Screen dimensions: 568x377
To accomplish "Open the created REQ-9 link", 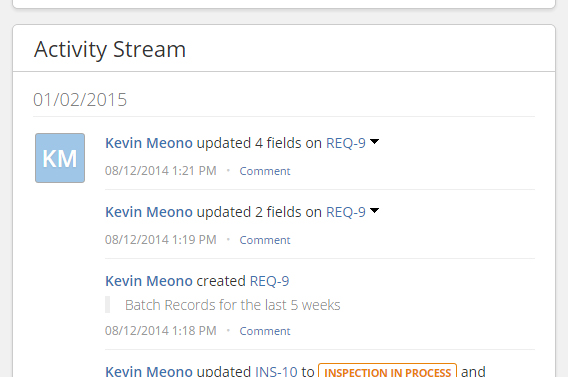I will click(x=270, y=281).
